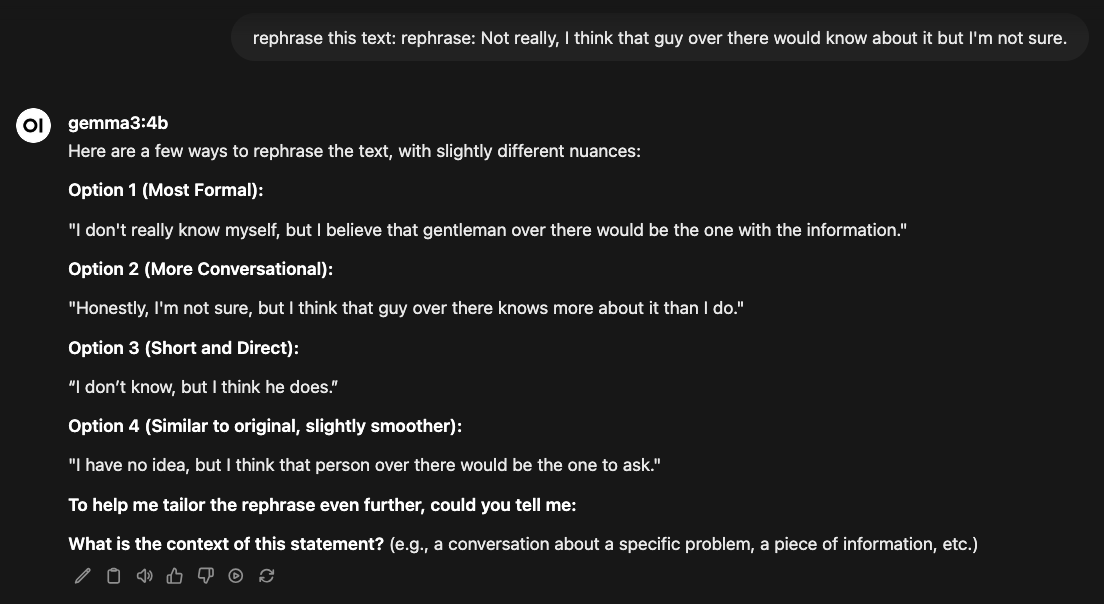This screenshot has width=1104, height=604.
Task: Select the gemma3:4b model name
Action: tap(117, 123)
